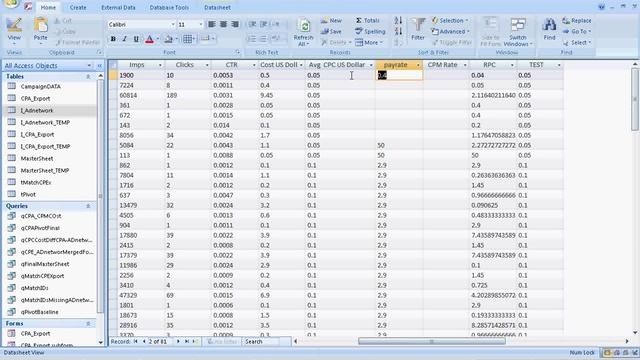
Task: Click Switch Windows button
Action: [518, 32]
